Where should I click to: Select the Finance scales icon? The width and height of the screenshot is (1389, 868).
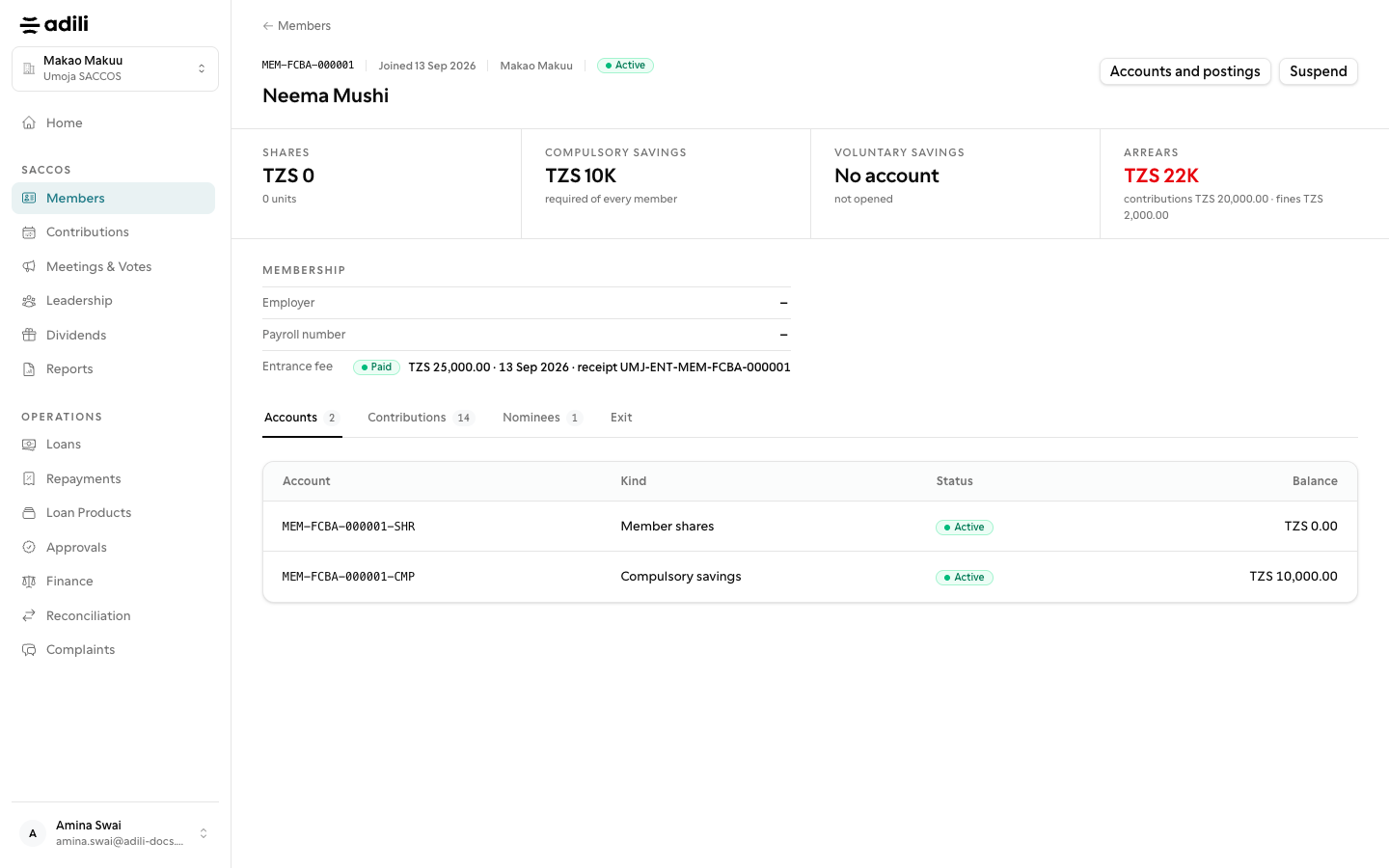[x=29, y=582]
